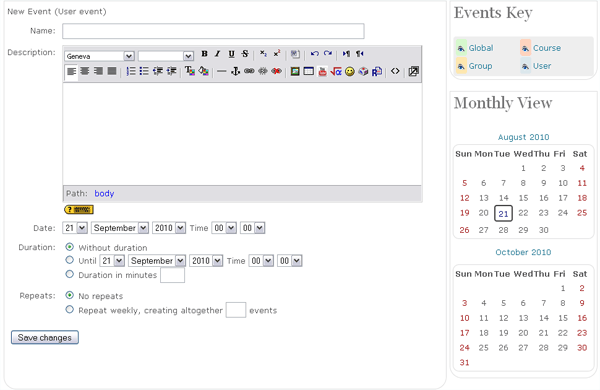
Task: Open Date time minute dropdown
Action: point(253,228)
